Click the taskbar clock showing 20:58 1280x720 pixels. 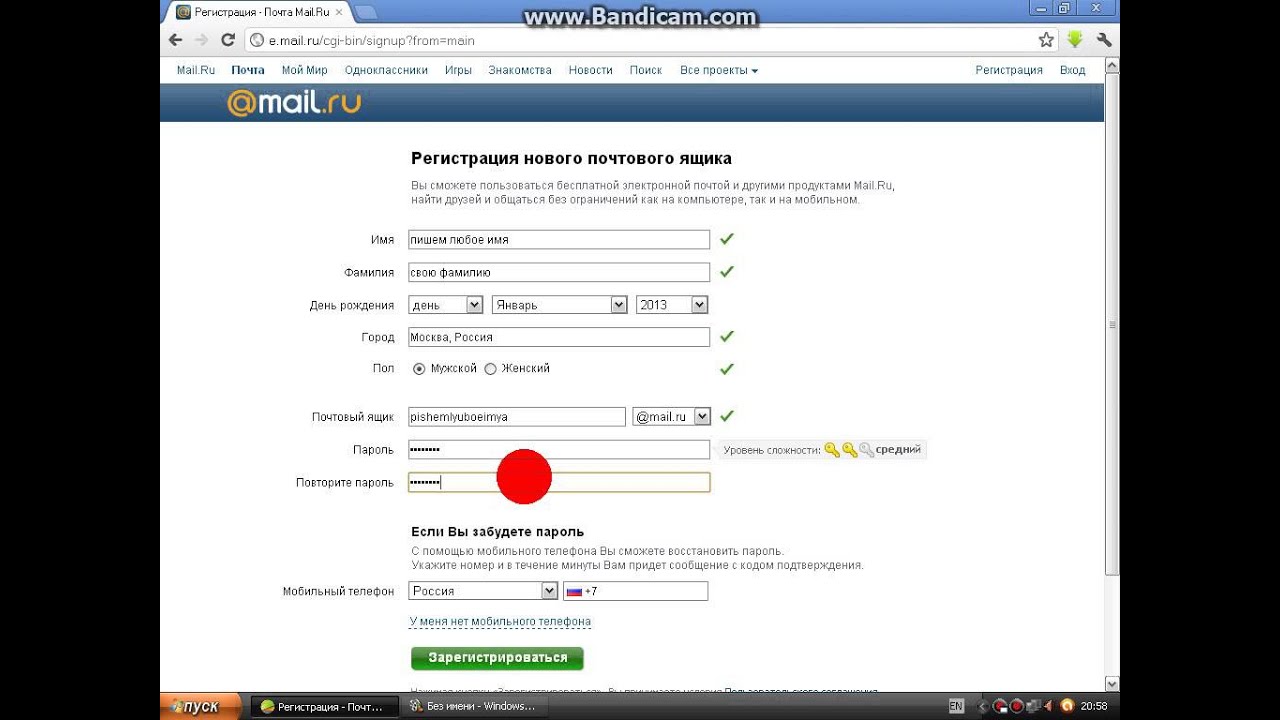tap(1094, 706)
